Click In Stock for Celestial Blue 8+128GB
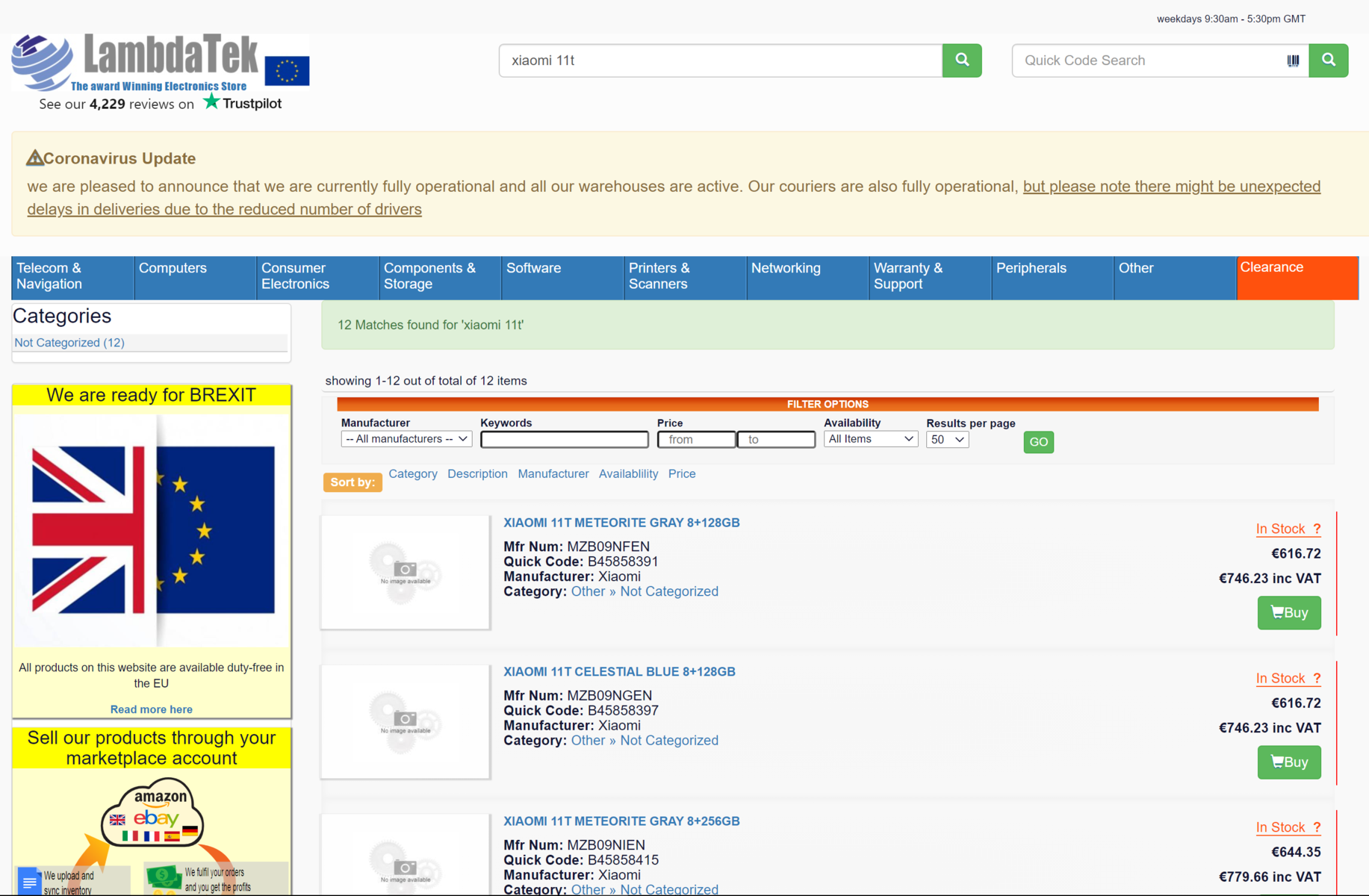The height and width of the screenshot is (896, 1369). pyautogui.click(x=1280, y=678)
